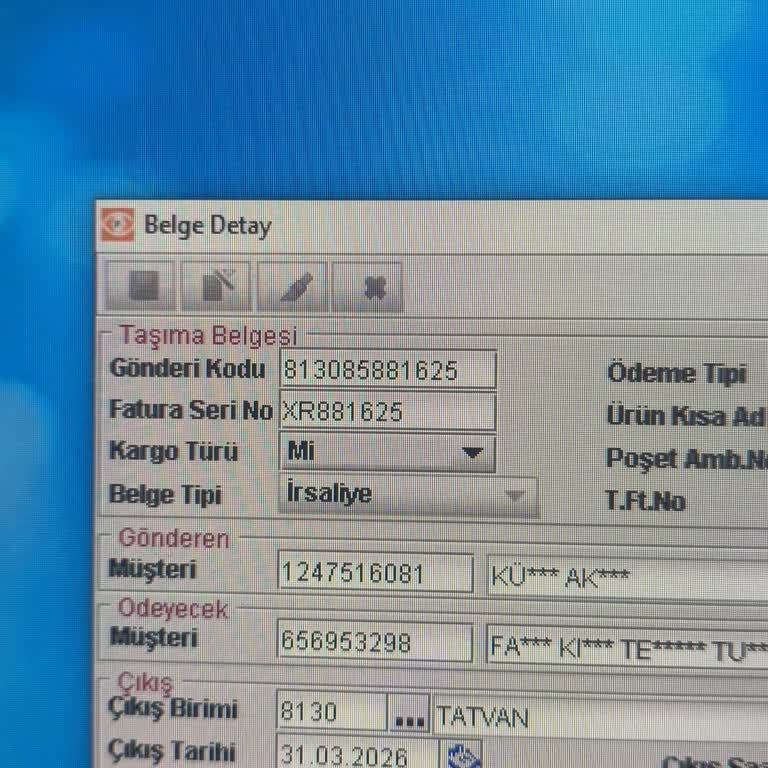Click the Ödeyecek Müşteri number field

[375, 642]
